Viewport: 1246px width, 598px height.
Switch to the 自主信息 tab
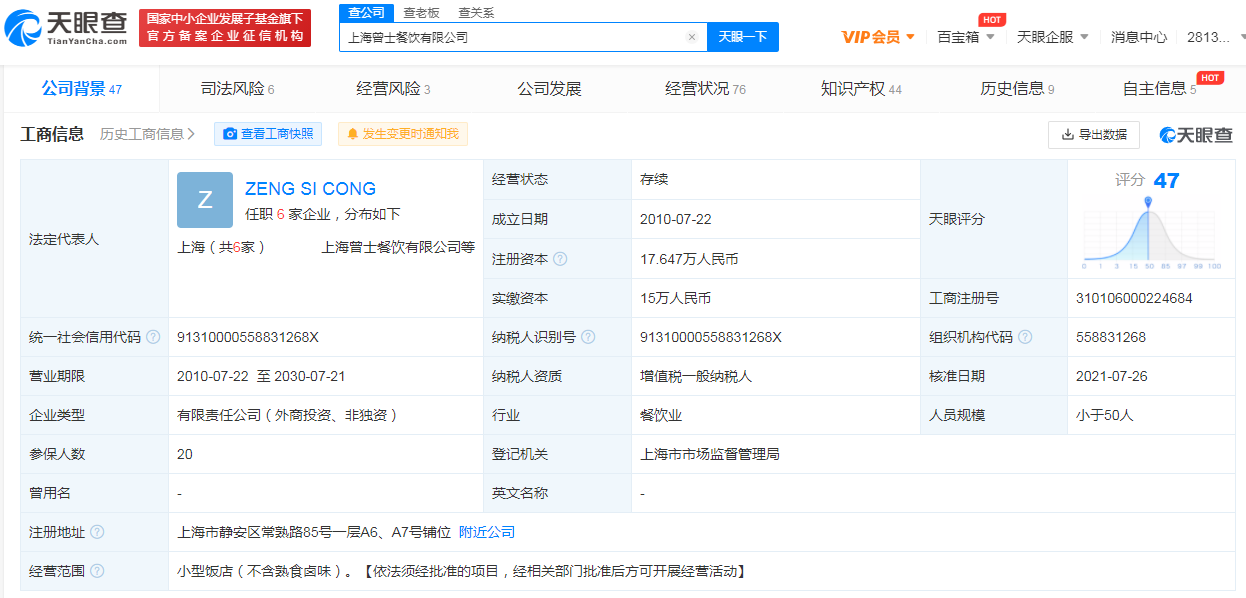1159,89
